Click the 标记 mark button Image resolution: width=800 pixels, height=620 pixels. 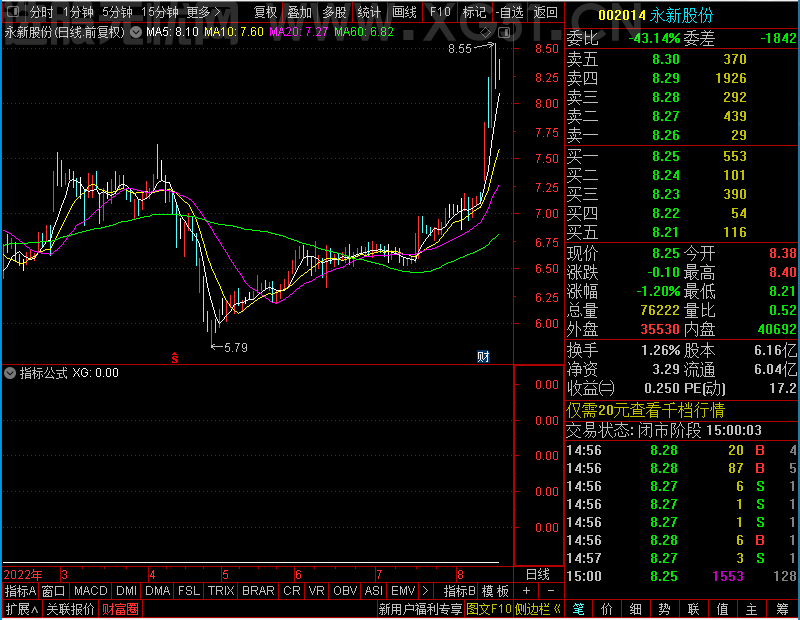474,12
